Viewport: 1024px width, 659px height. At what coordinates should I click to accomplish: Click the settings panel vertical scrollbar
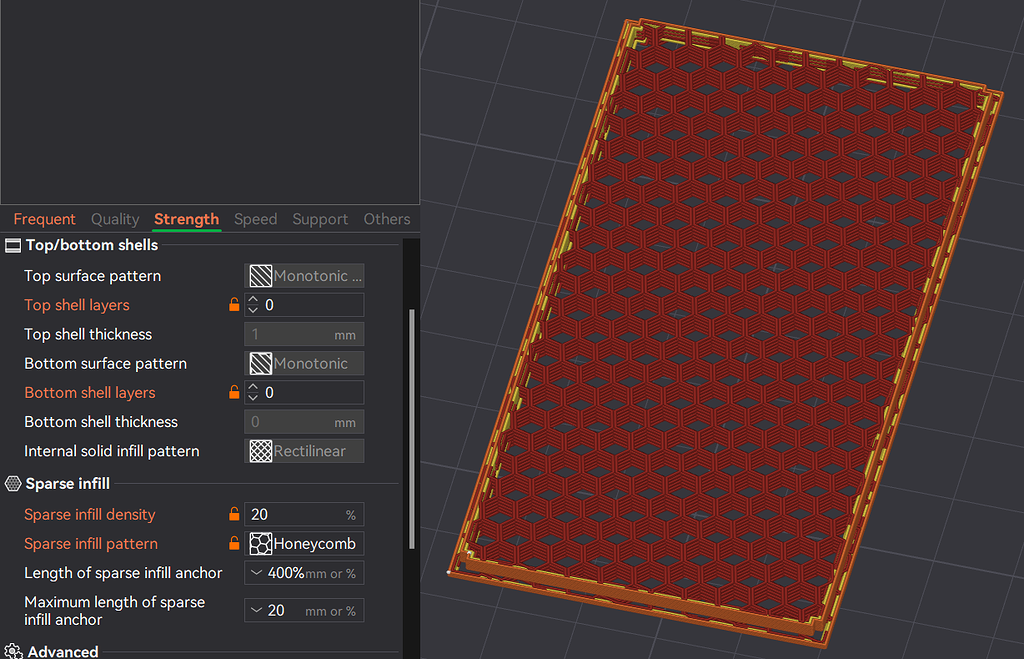tap(411, 429)
